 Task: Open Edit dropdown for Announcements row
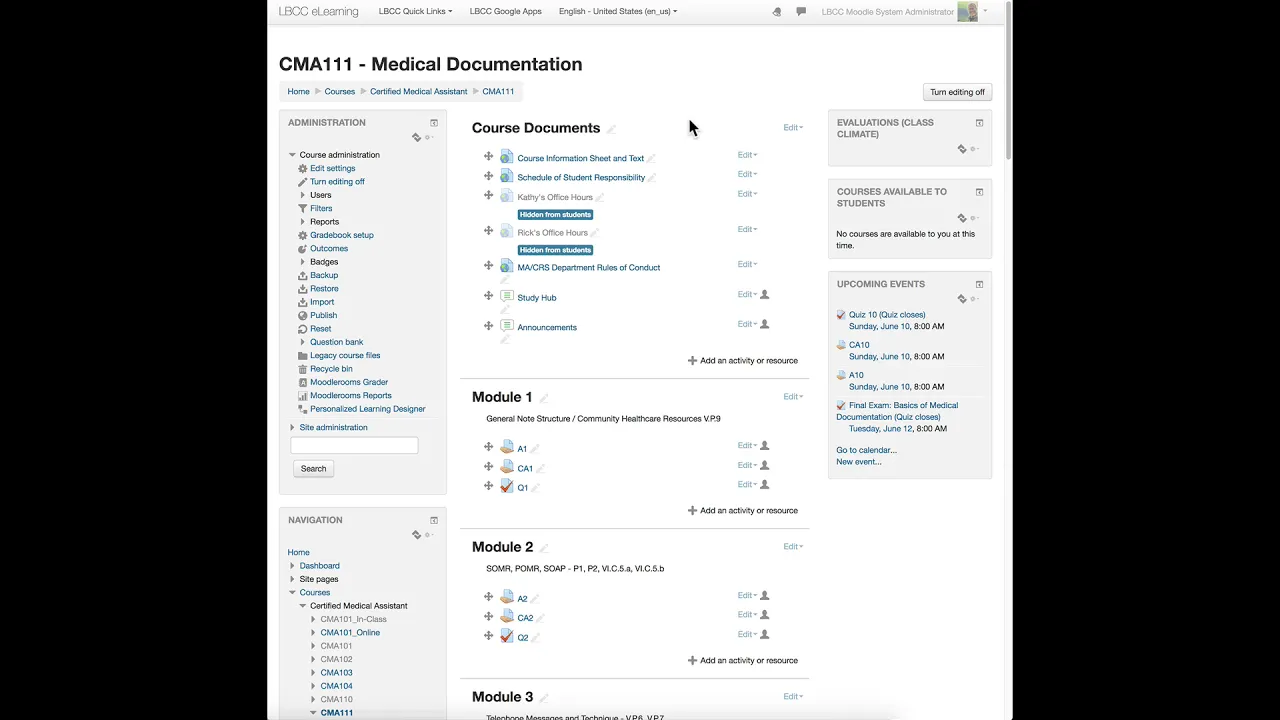pyautogui.click(x=747, y=324)
